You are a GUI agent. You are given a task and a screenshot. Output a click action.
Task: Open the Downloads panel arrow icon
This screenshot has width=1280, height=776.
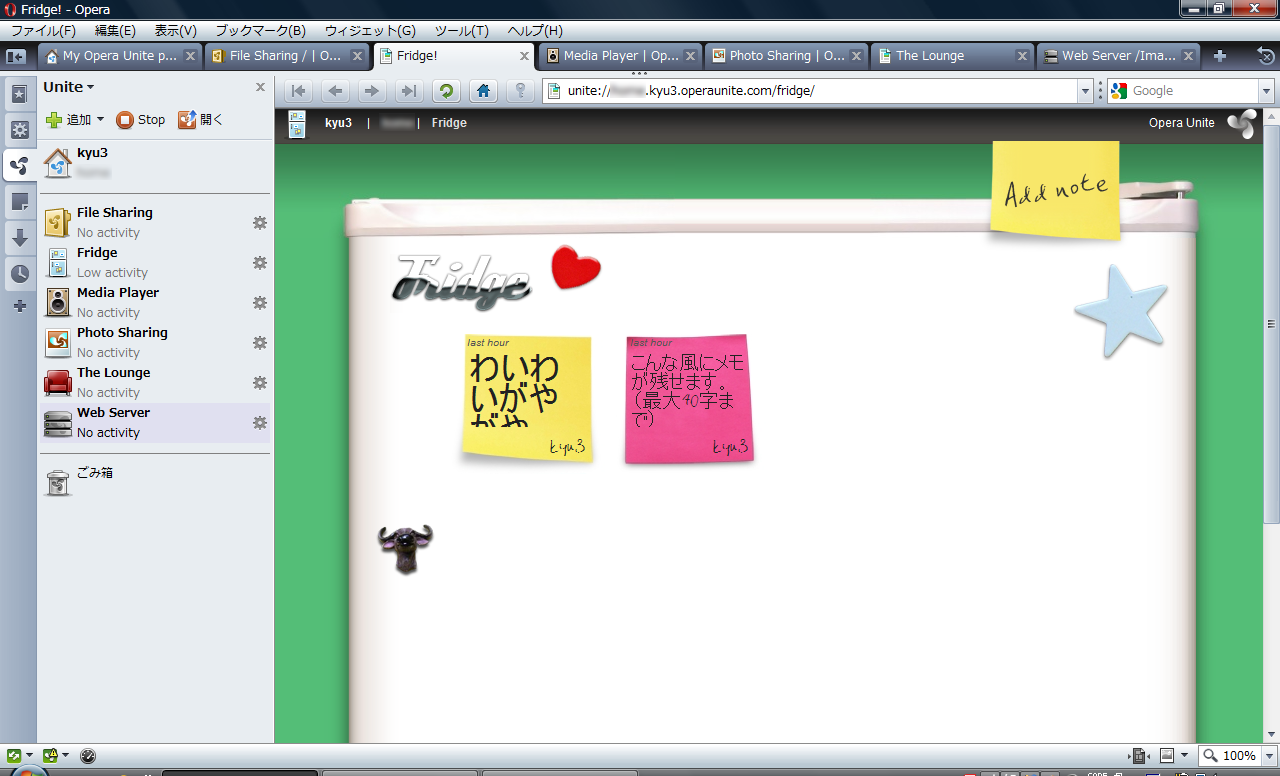pos(19,238)
